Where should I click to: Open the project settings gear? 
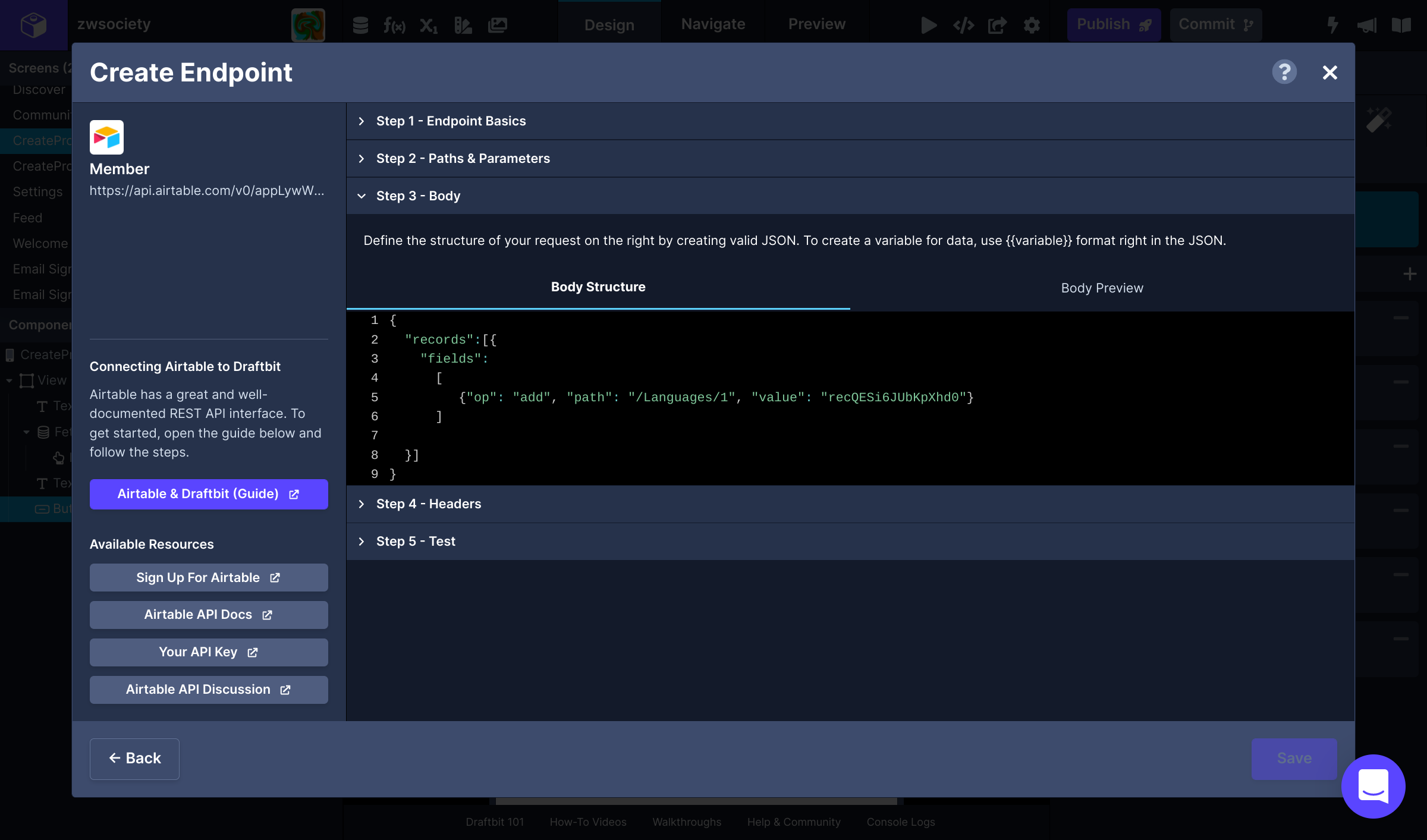pyautogui.click(x=1032, y=25)
